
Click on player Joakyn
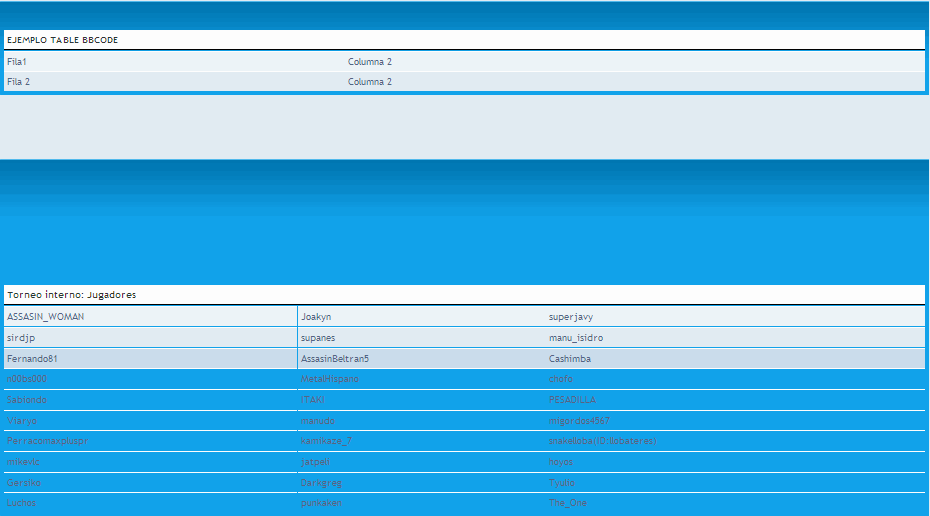coord(316,317)
